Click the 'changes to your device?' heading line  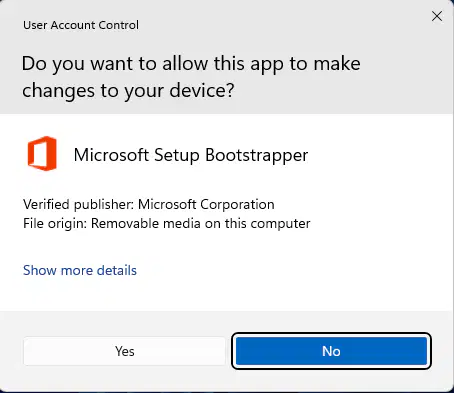pyautogui.click(x=128, y=91)
